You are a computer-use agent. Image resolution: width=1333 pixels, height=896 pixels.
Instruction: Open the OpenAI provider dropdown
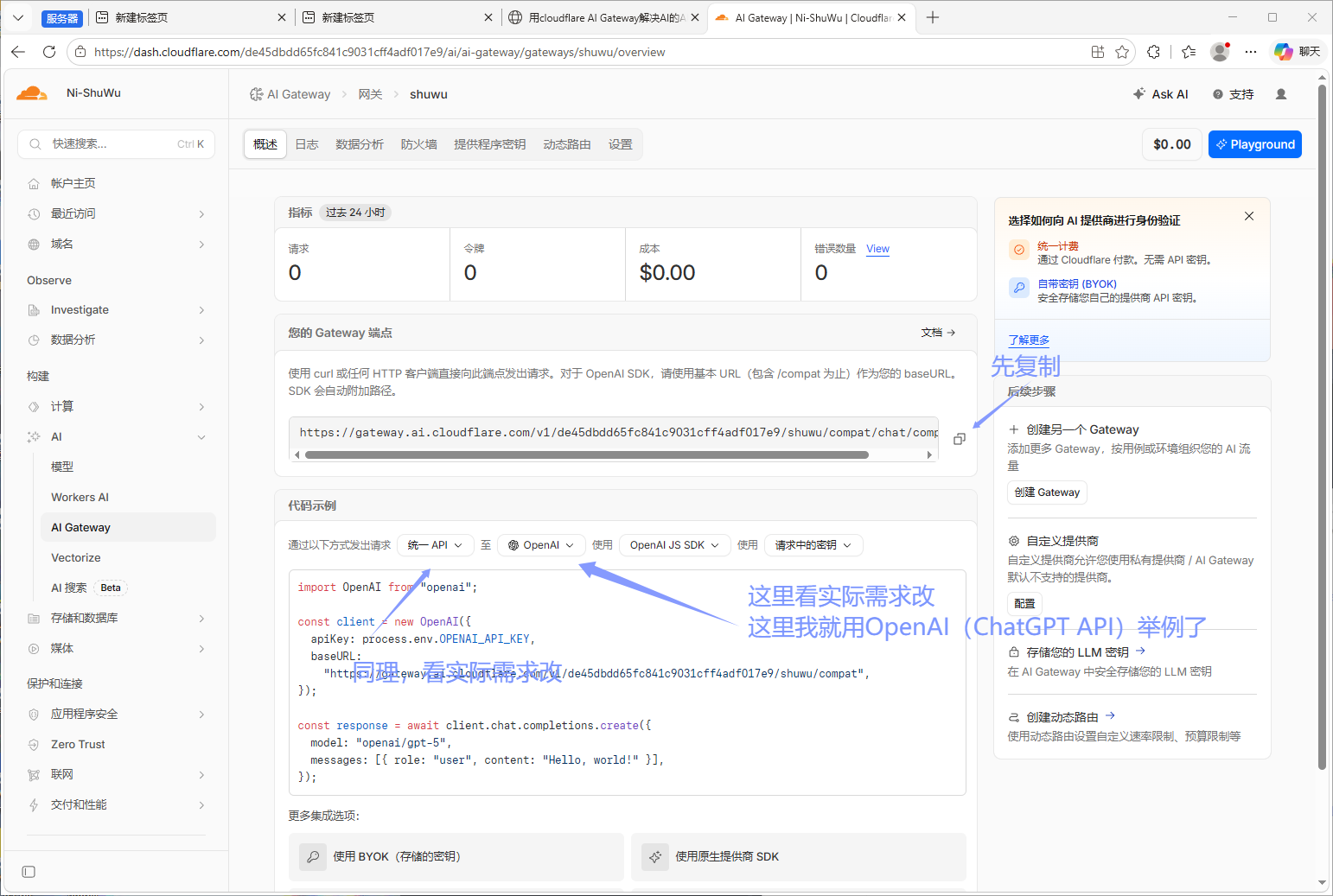click(541, 545)
